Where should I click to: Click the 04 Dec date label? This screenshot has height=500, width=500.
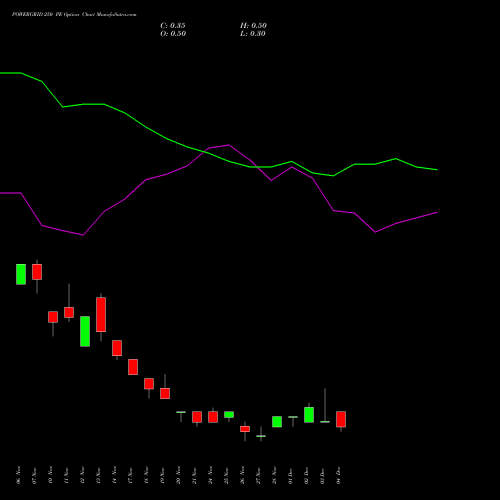[338, 475]
